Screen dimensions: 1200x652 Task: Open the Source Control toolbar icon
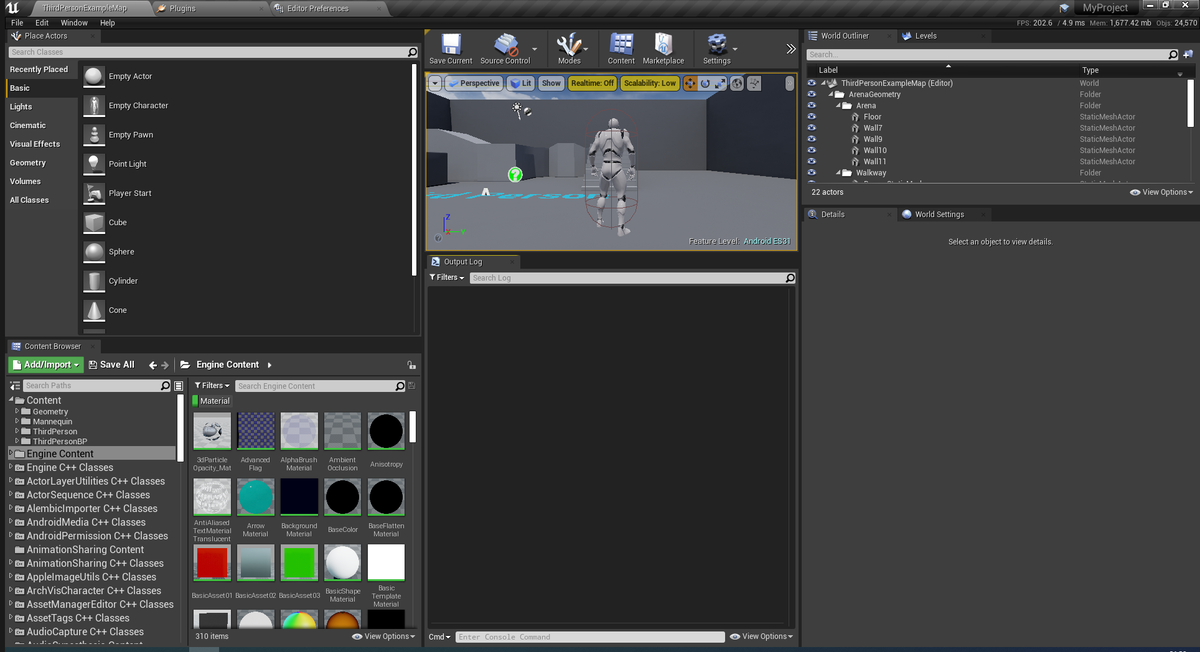[x=506, y=44]
